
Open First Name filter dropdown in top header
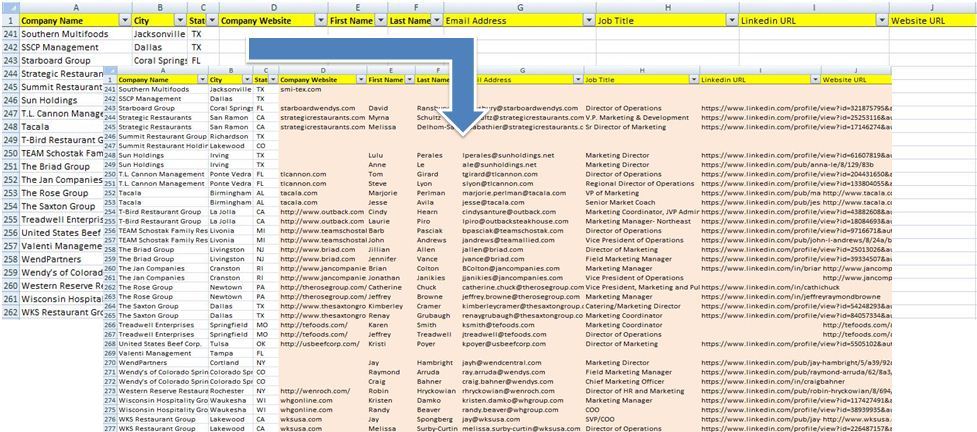(x=379, y=20)
